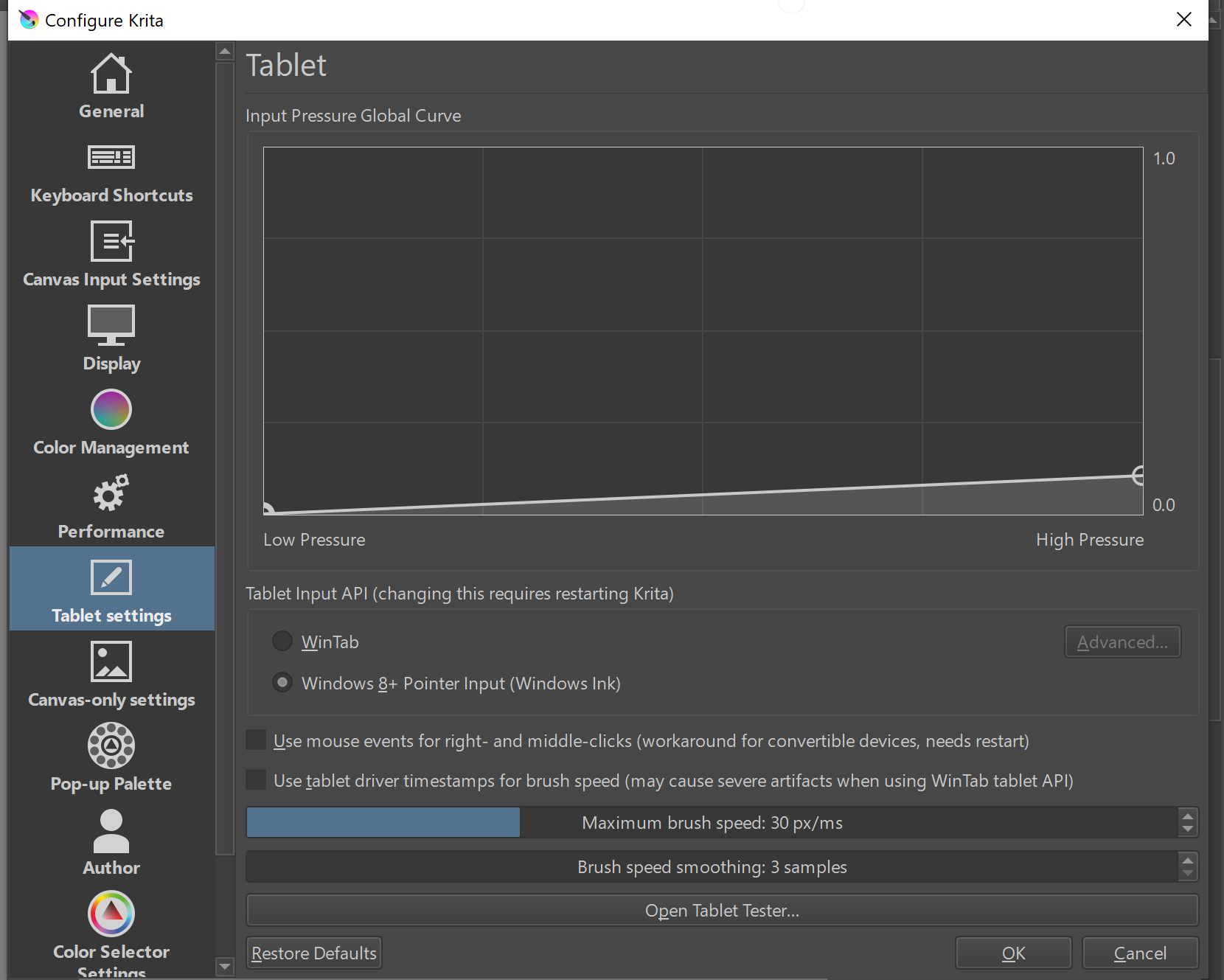Select the Tablet settings page
Screen dimensions: 1224x980
pos(111,588)
